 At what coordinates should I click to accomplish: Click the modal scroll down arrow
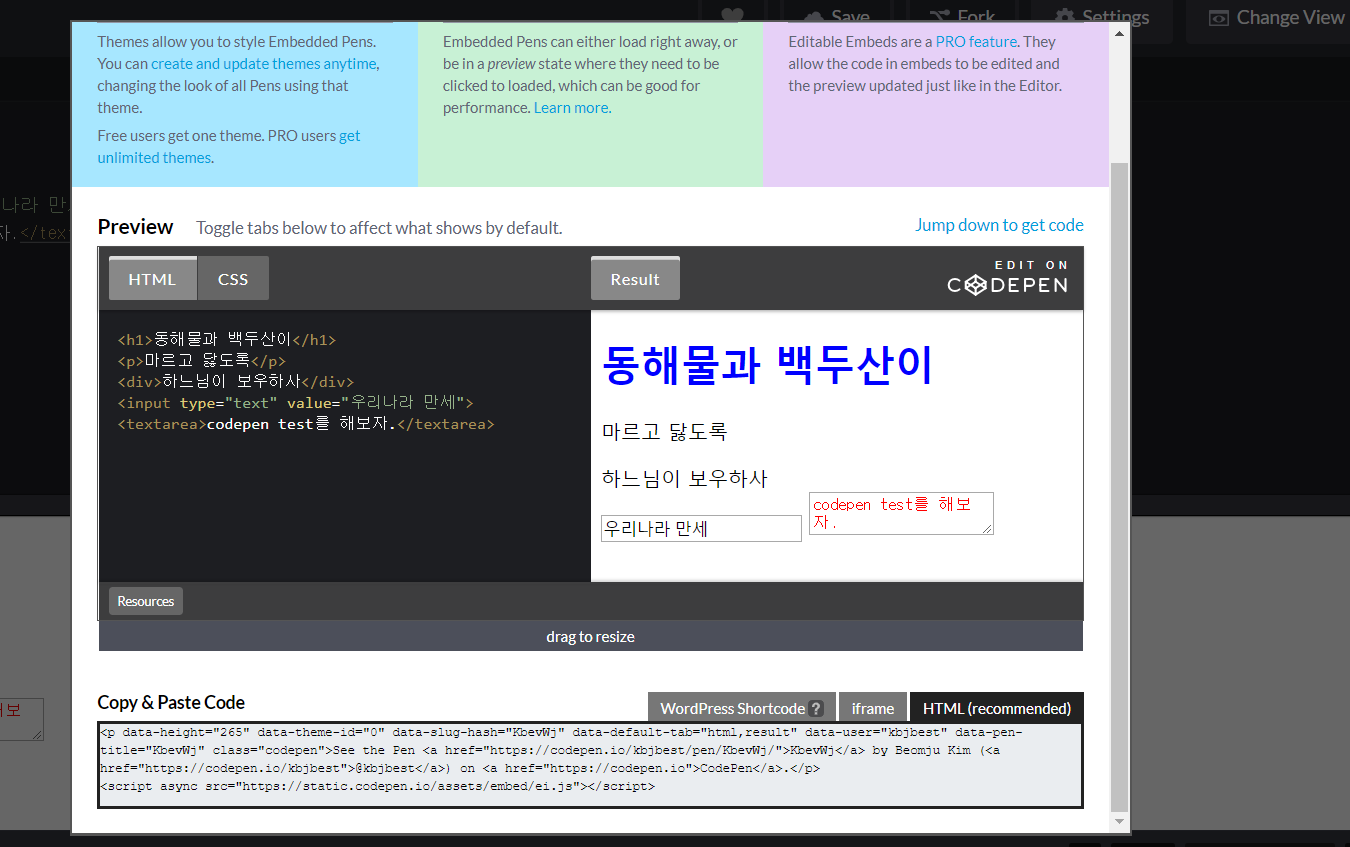[x=1120, y=821]
